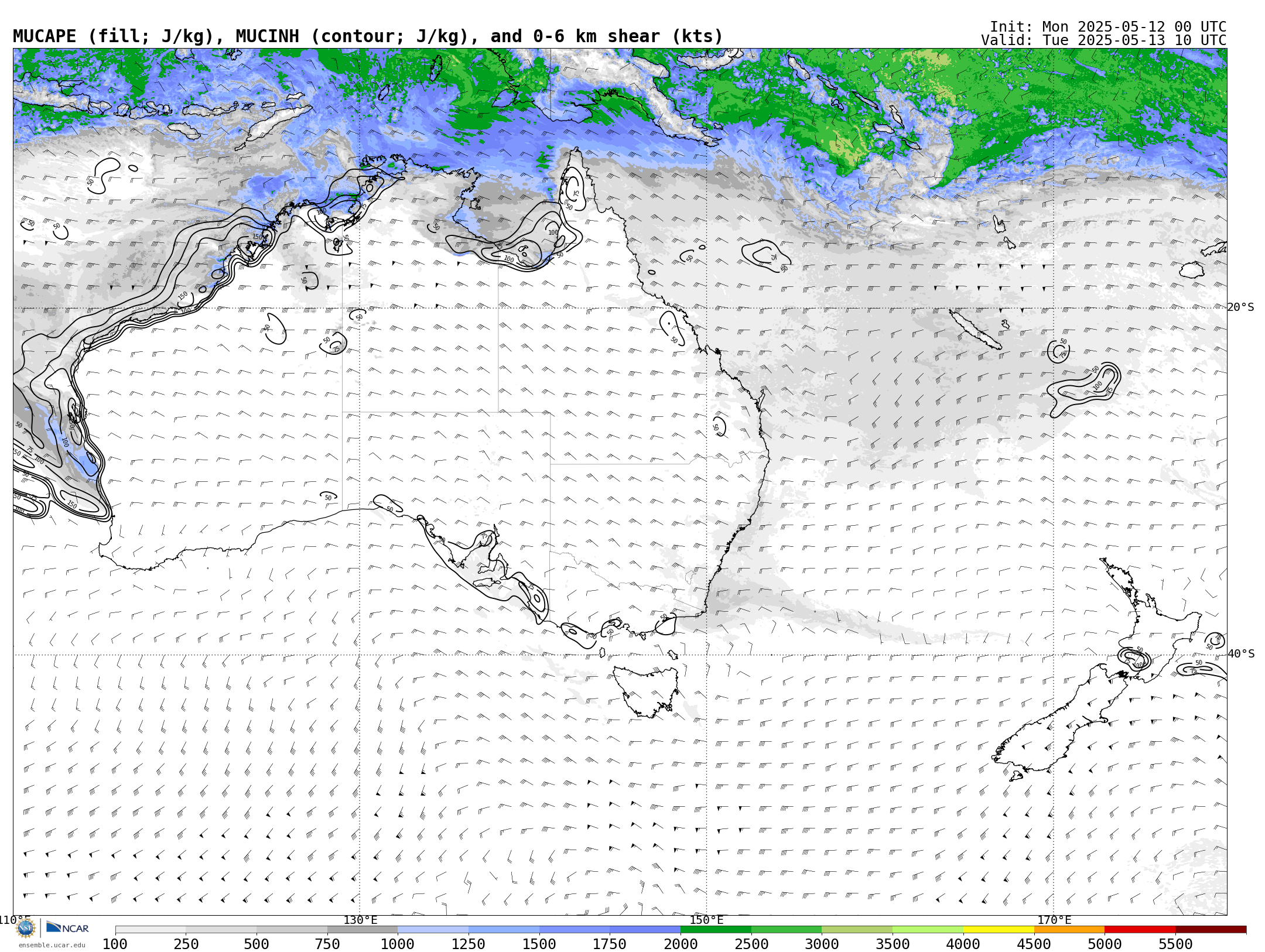Viewport: 1265px width, 952px height.
Task: Click the 1750 colorbar tick label
Action: coord(610,944)
